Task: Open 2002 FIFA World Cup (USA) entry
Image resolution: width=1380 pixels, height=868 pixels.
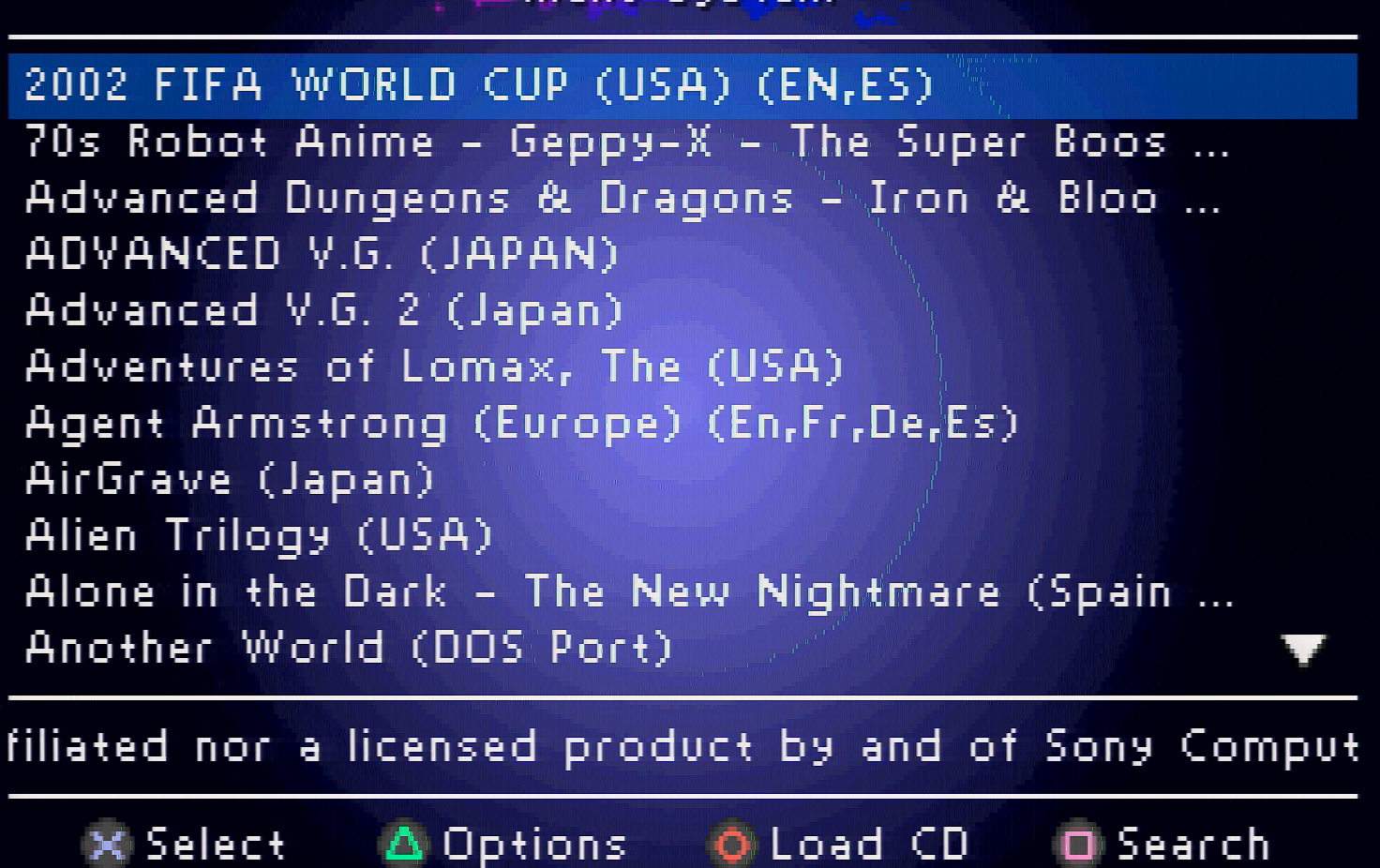Action: [682, 85]
